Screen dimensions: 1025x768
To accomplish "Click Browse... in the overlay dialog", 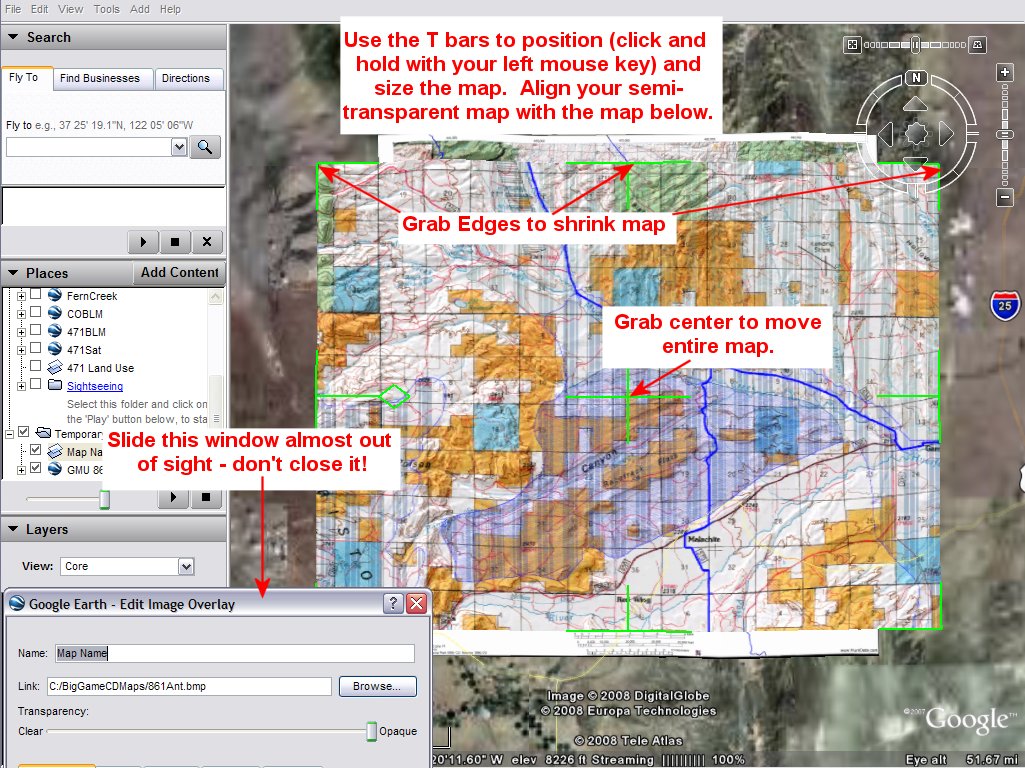I will point(377,686).
